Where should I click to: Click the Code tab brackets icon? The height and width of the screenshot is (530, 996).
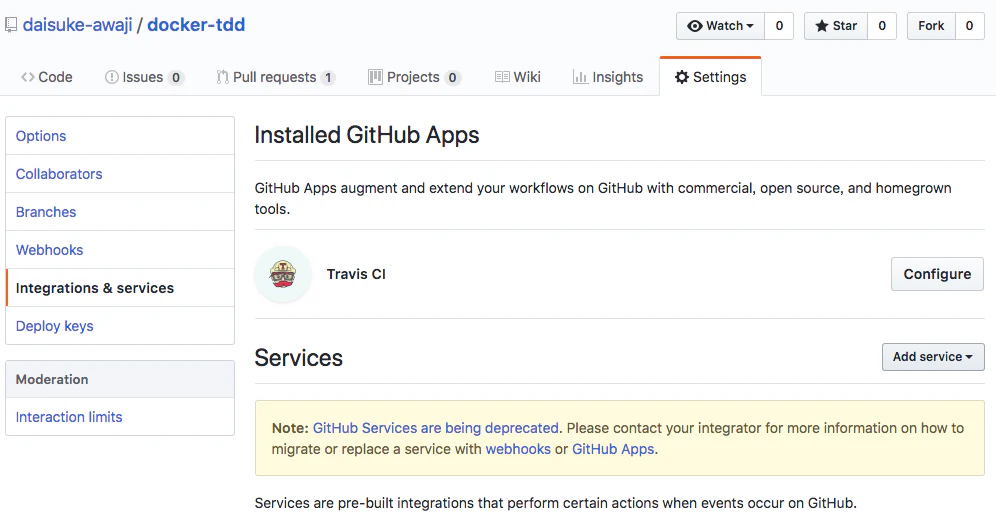(27, 77)
